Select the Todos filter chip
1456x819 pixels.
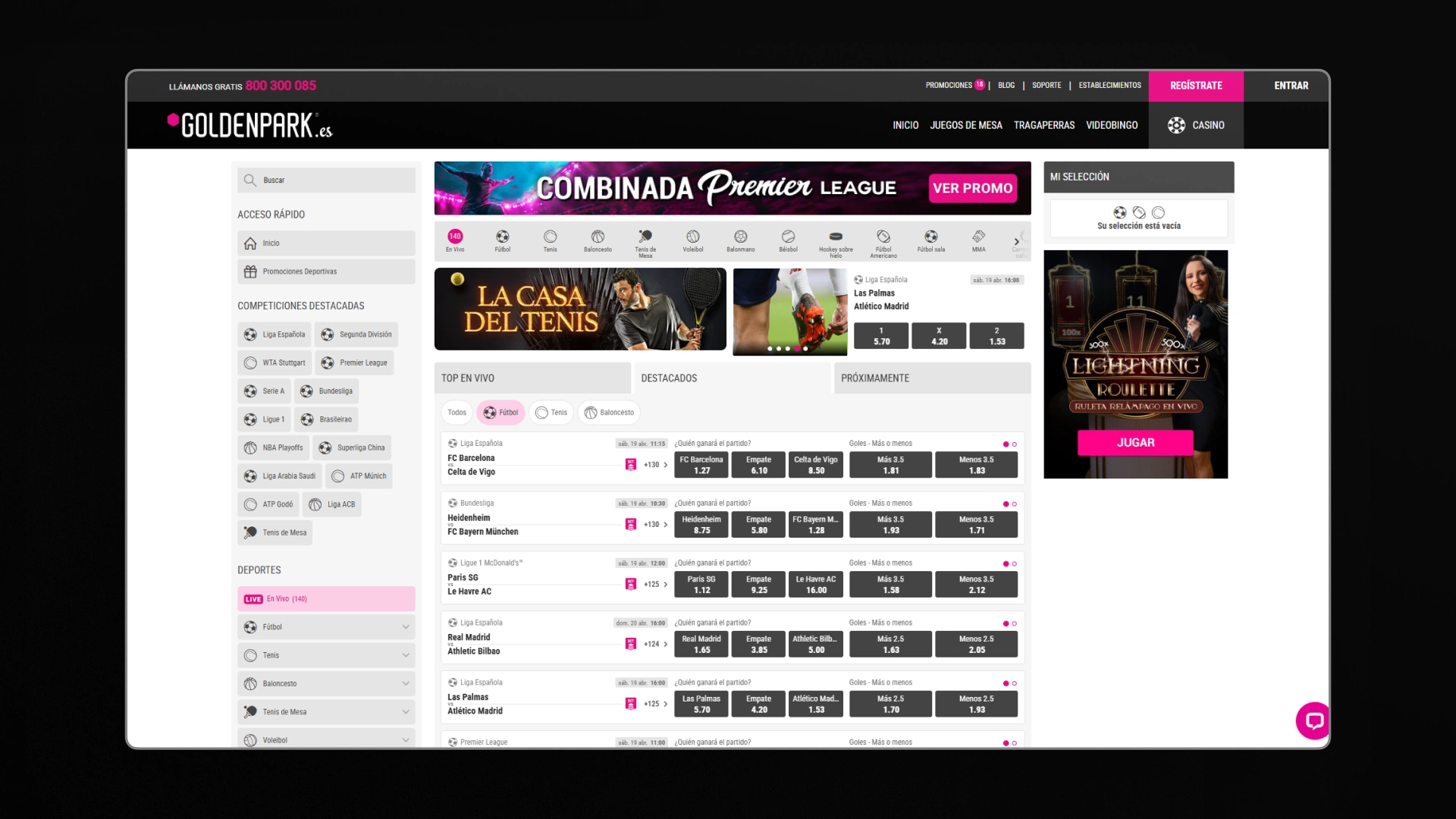457,413
